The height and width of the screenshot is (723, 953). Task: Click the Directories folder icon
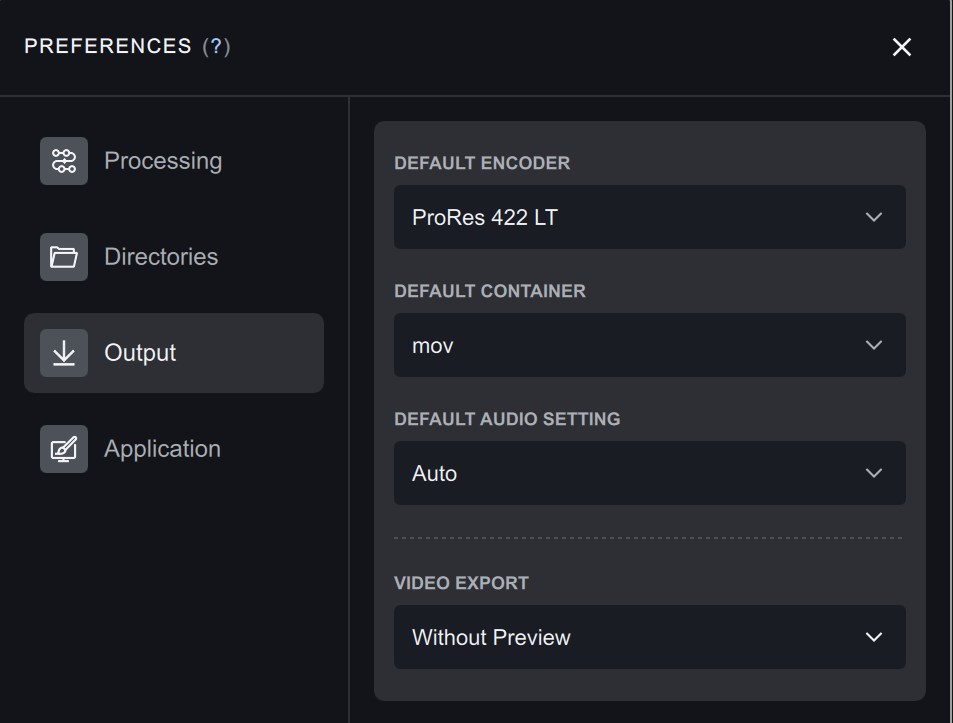click(x=64, y=257)
